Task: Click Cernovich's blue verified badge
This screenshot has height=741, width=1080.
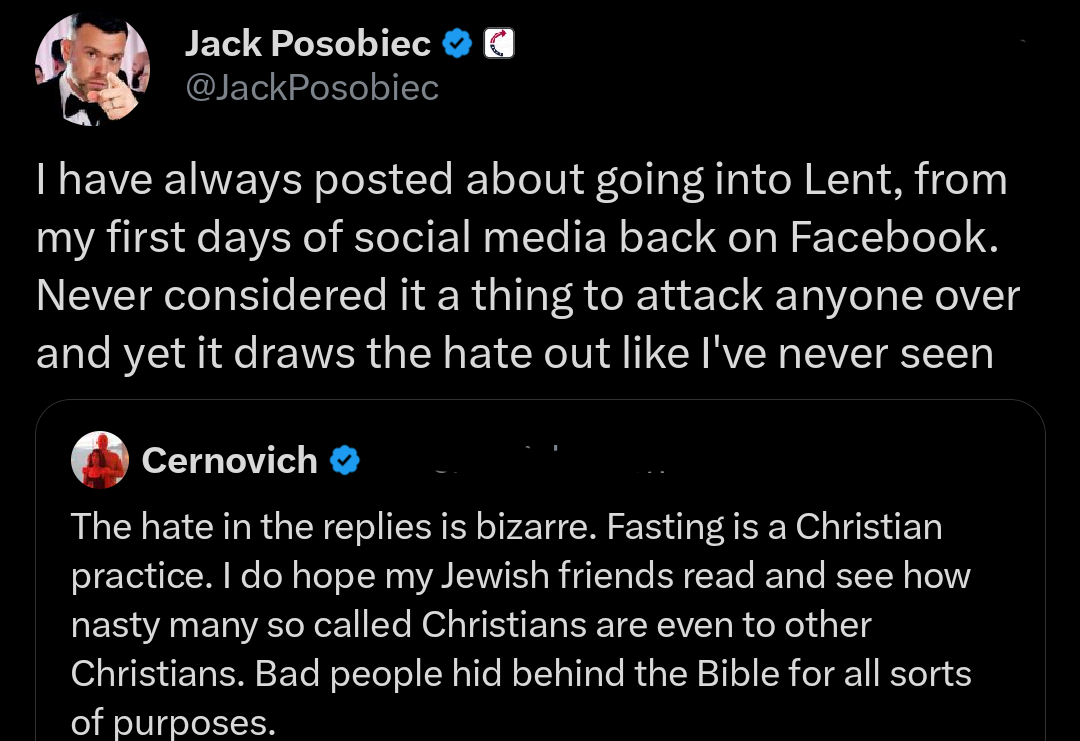Action: click(346, 460)
